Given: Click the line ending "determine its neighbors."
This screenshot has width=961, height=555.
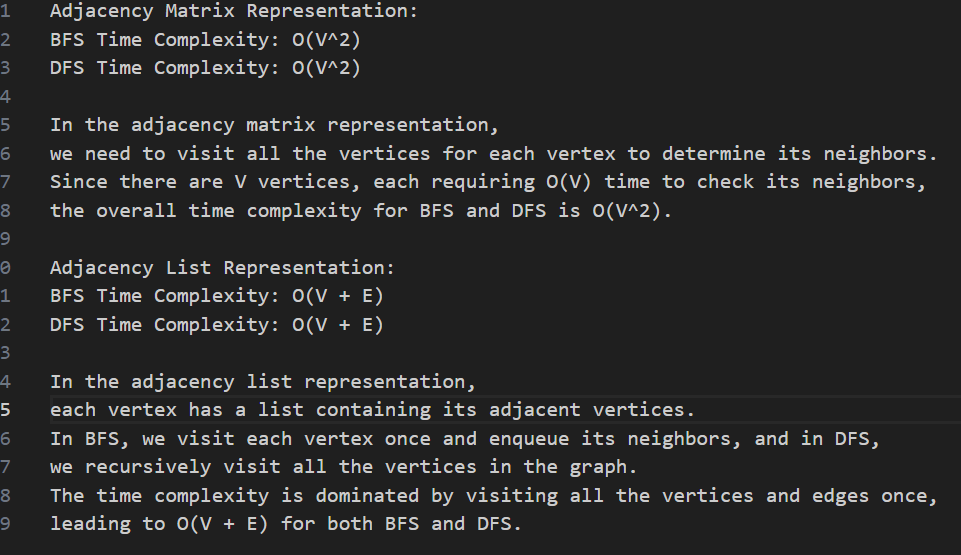Looking at the screenshot, I should (x=493, y=154).
